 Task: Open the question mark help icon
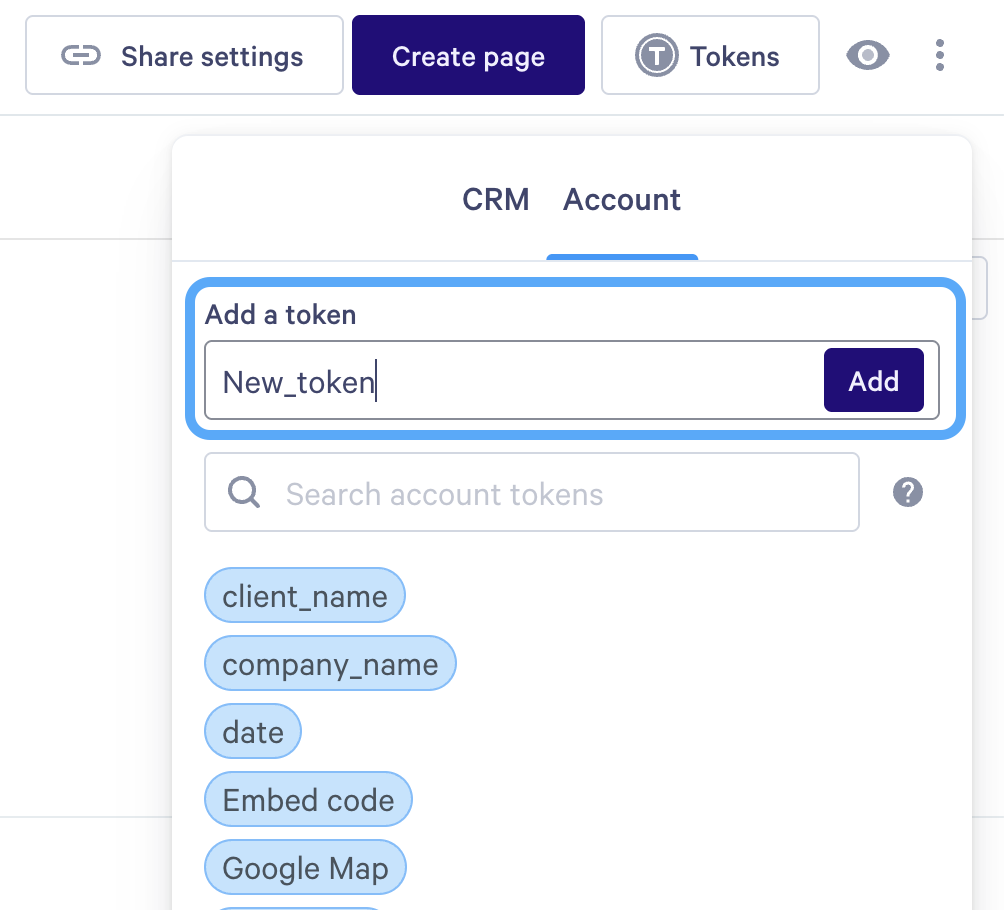pos(908,492)
